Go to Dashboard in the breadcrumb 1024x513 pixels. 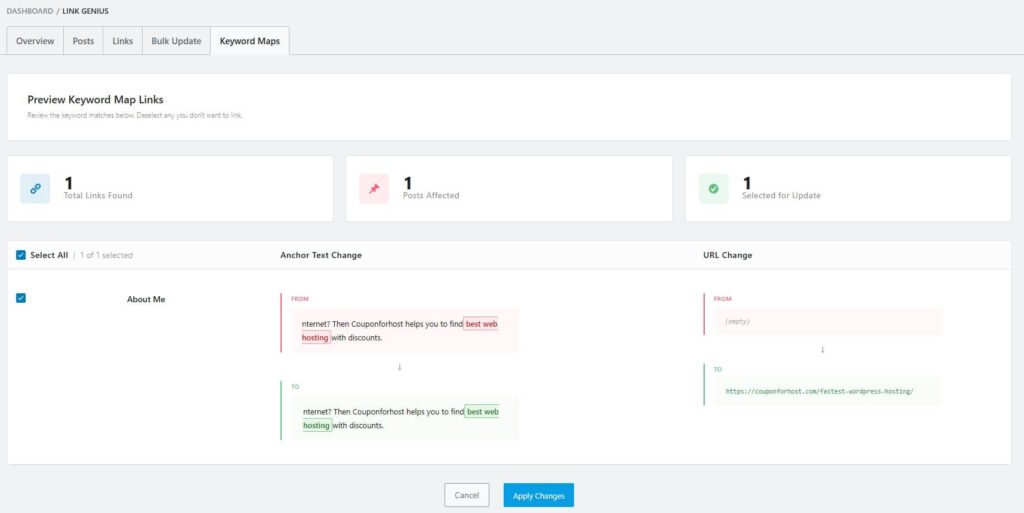tap(30, 11)
